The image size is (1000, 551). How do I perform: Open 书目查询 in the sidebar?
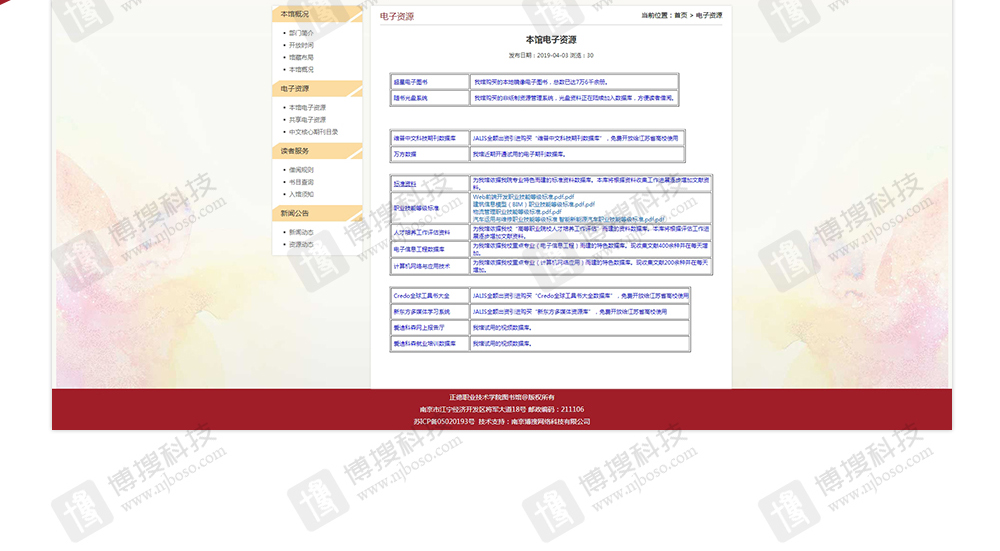[301, 182]
